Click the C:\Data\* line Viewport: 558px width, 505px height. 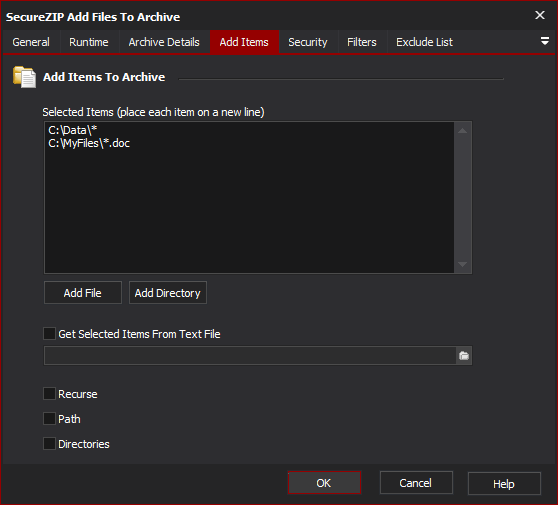(x=73, y=130)
